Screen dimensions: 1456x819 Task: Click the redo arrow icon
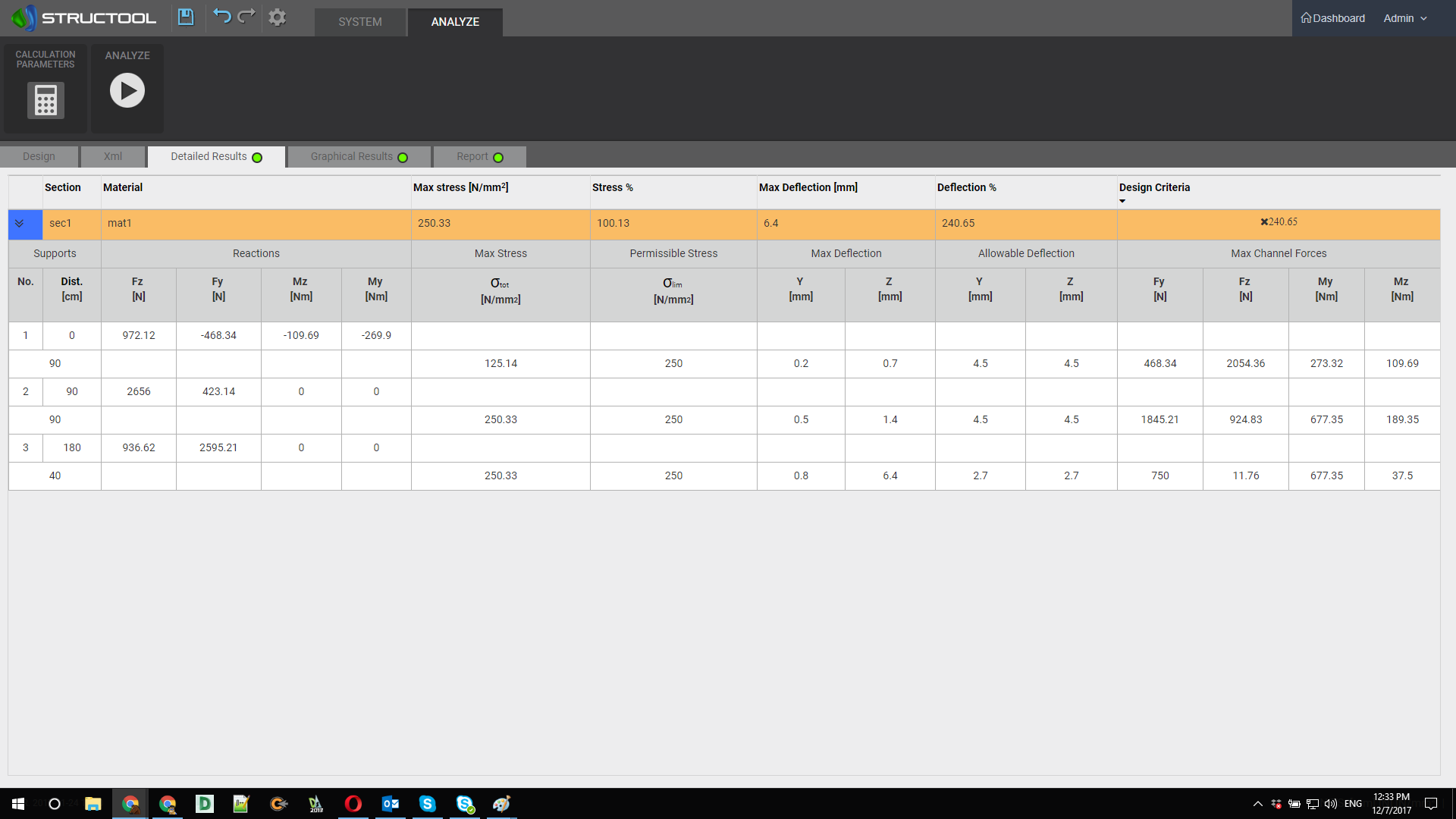pos(246,17)
